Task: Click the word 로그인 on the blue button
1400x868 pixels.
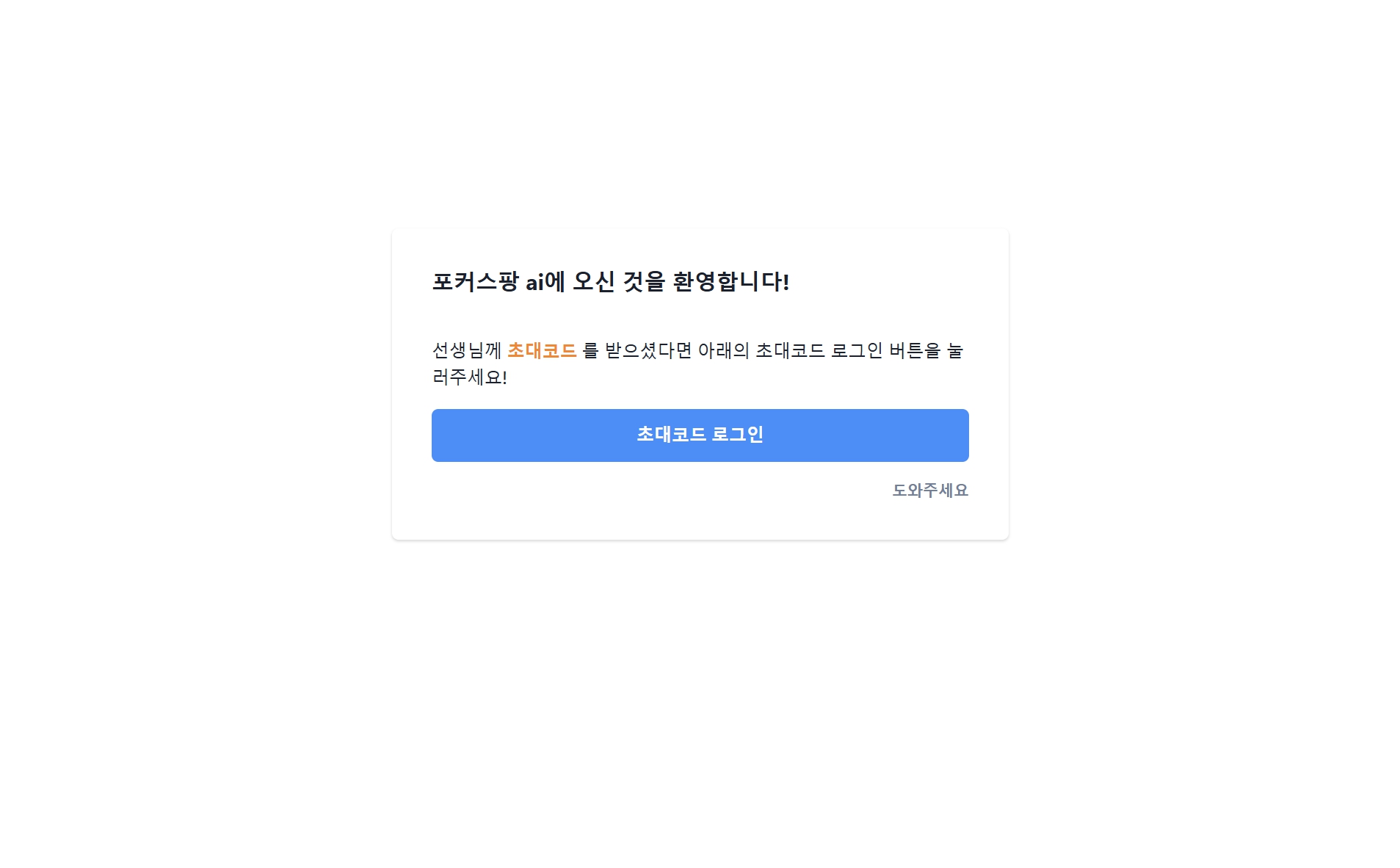Action: pos(738,435)
